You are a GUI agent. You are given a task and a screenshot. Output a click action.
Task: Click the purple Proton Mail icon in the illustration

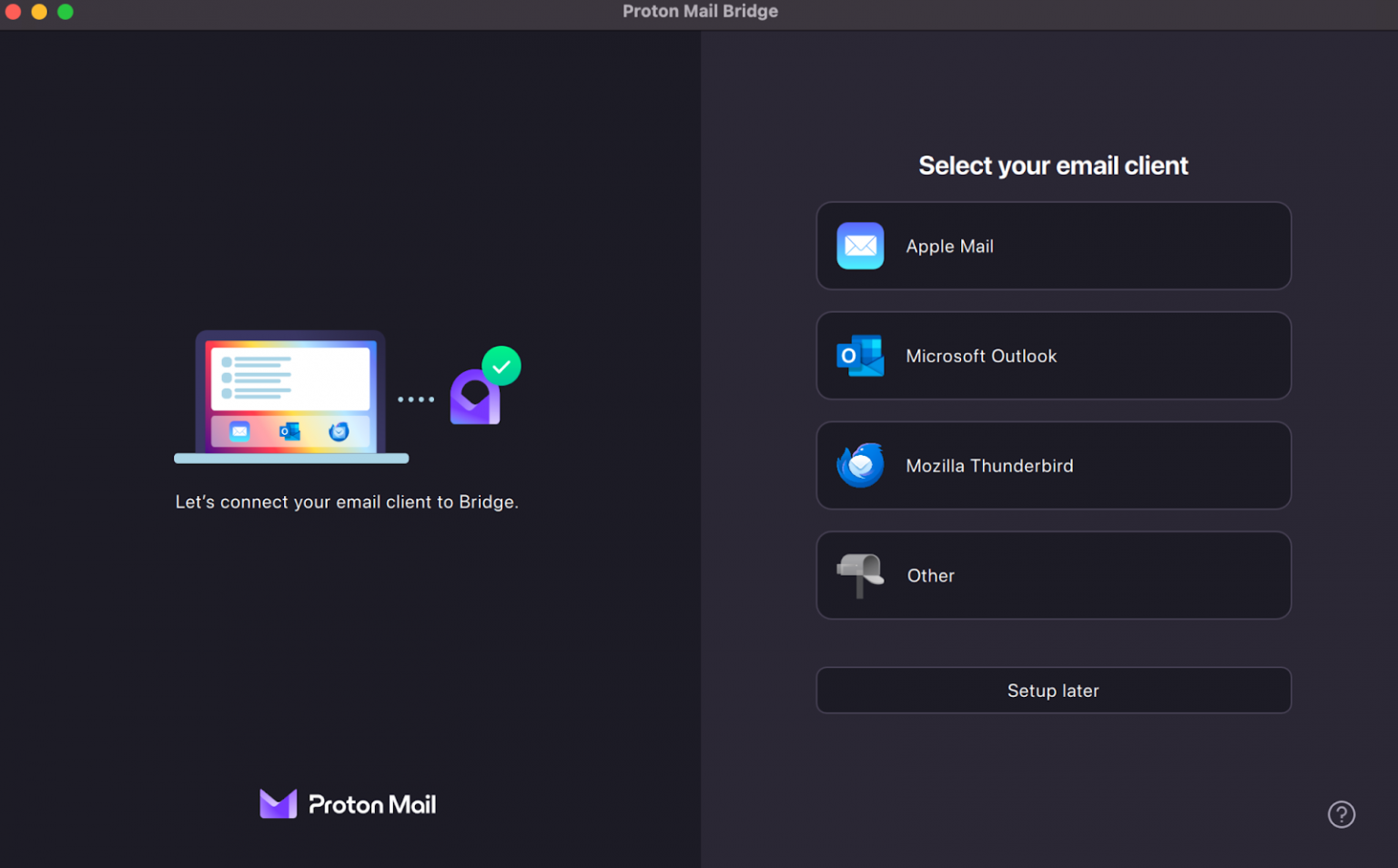[x=474, y=399]
